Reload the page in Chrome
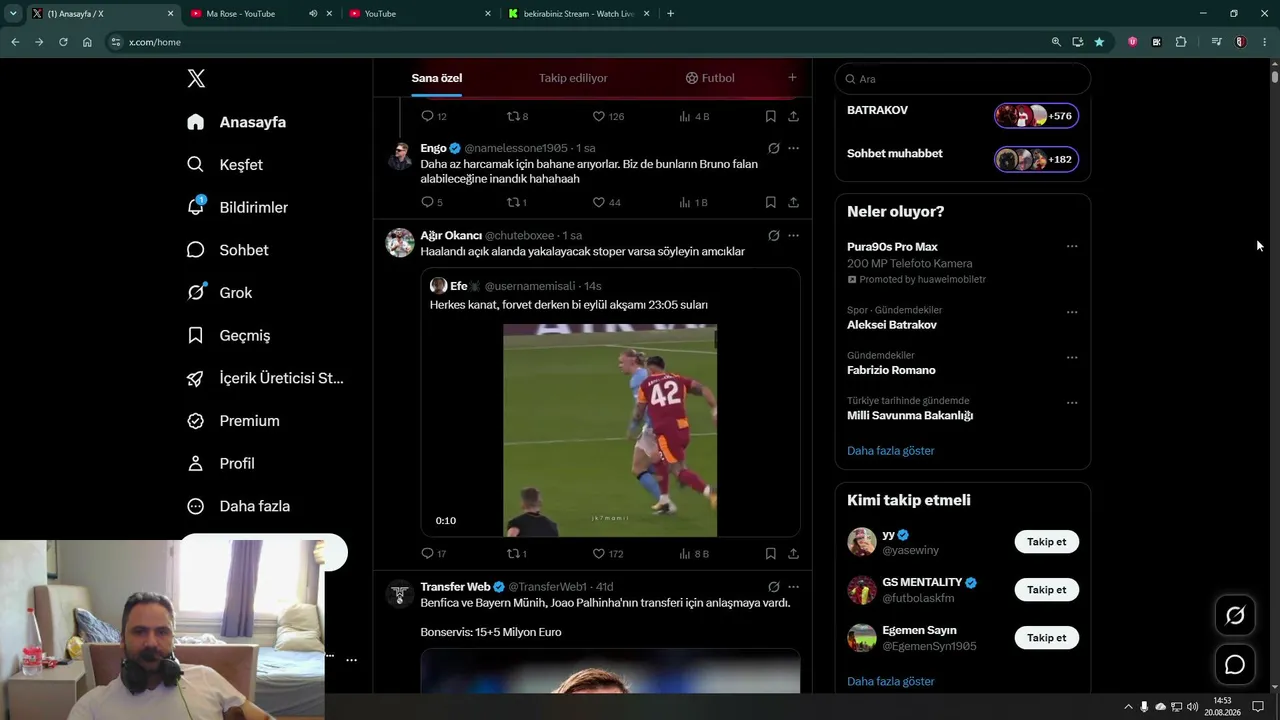This screenshot has height=720, width=1280. point(63,42)
